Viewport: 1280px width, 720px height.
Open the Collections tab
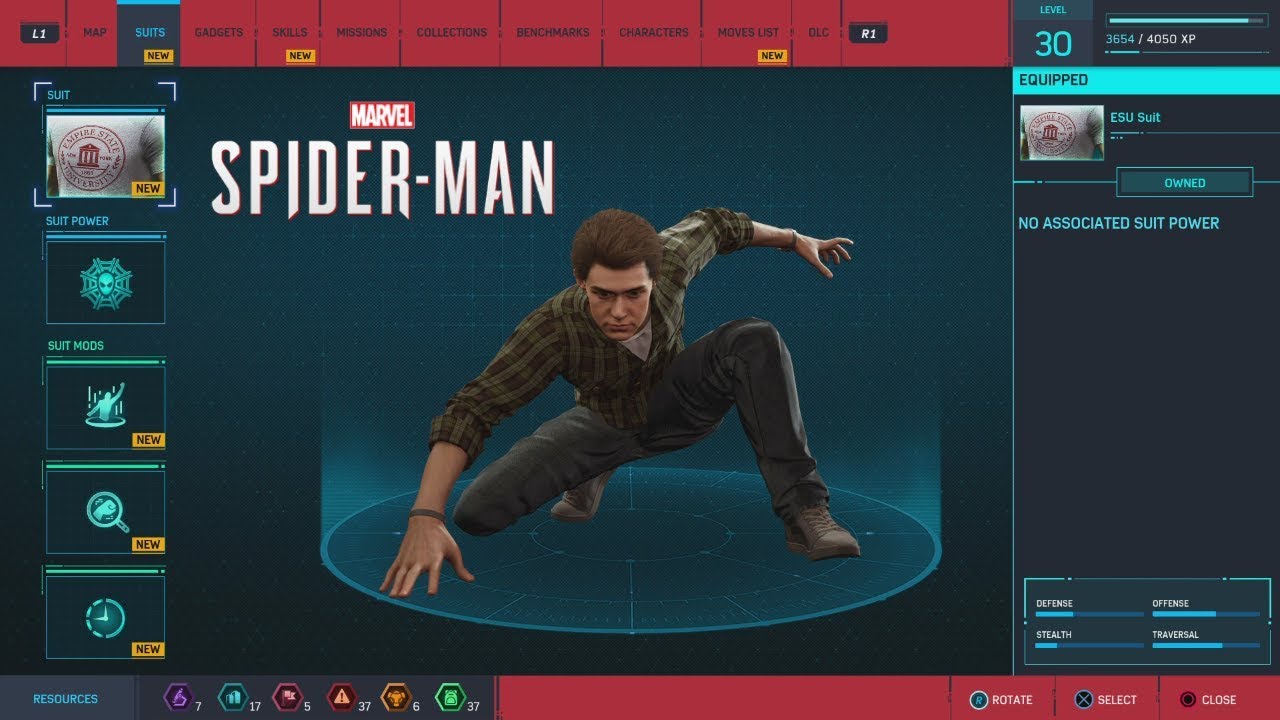coord(452,32)
